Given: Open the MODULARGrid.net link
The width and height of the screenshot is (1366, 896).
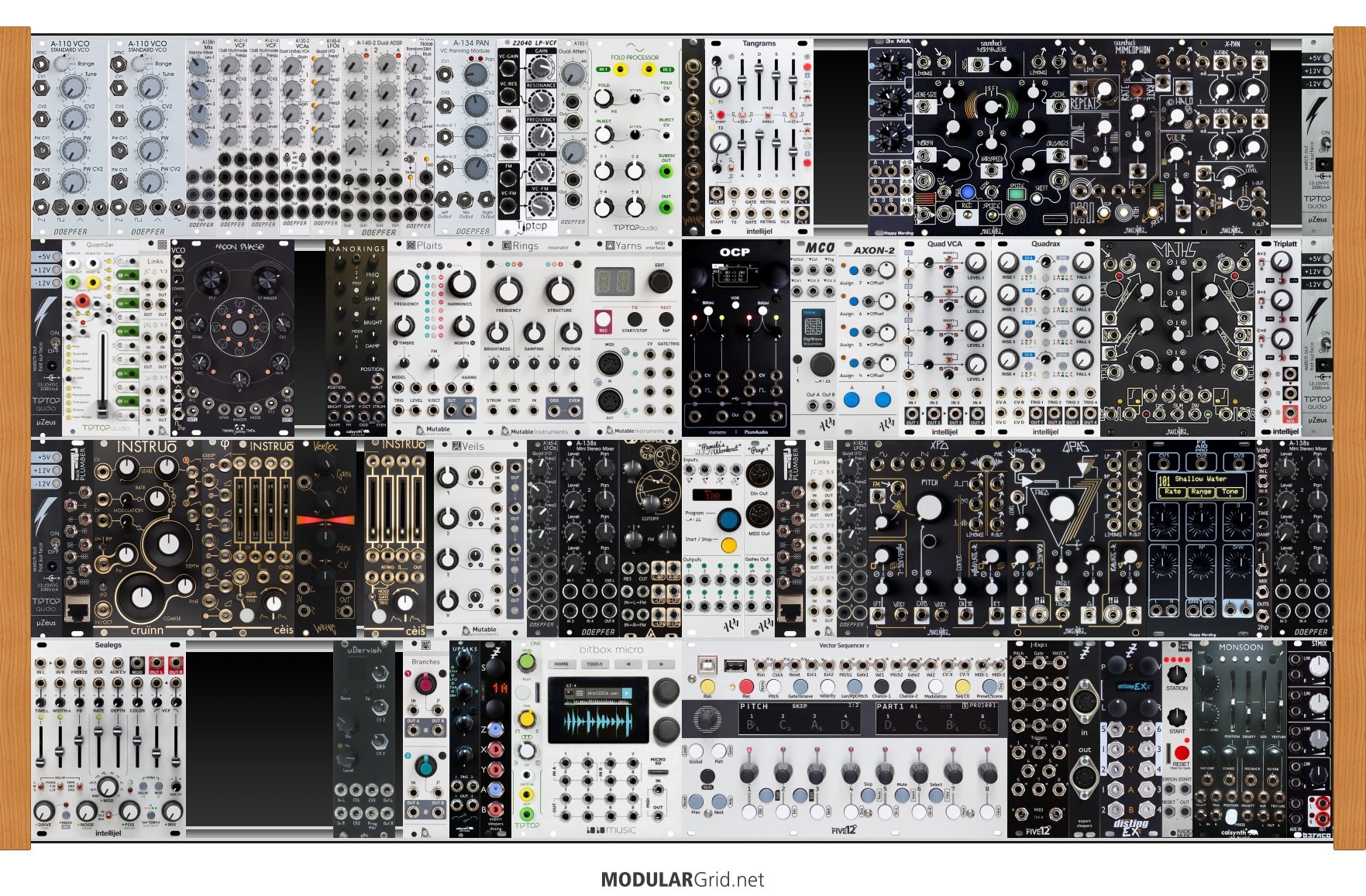Looking at the screenshot, I should point(683,880).
